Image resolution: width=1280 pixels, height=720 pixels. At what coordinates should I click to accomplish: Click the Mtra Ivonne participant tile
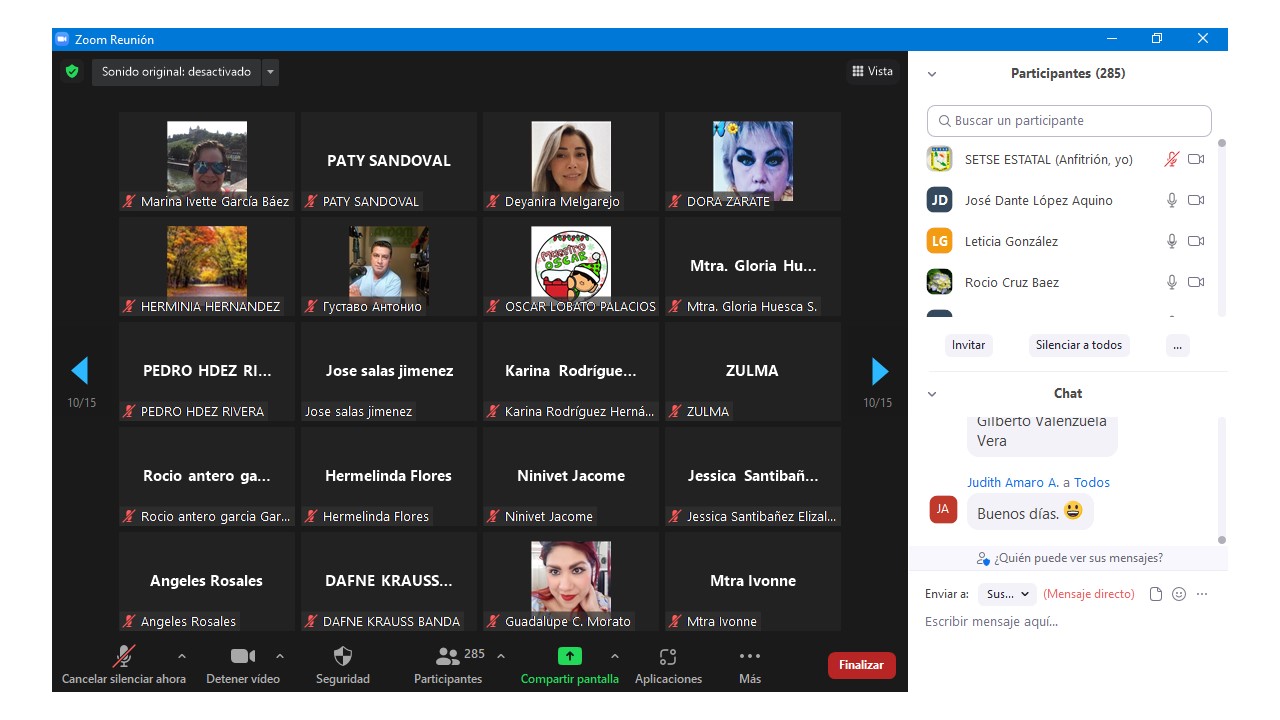pos(753,581)
